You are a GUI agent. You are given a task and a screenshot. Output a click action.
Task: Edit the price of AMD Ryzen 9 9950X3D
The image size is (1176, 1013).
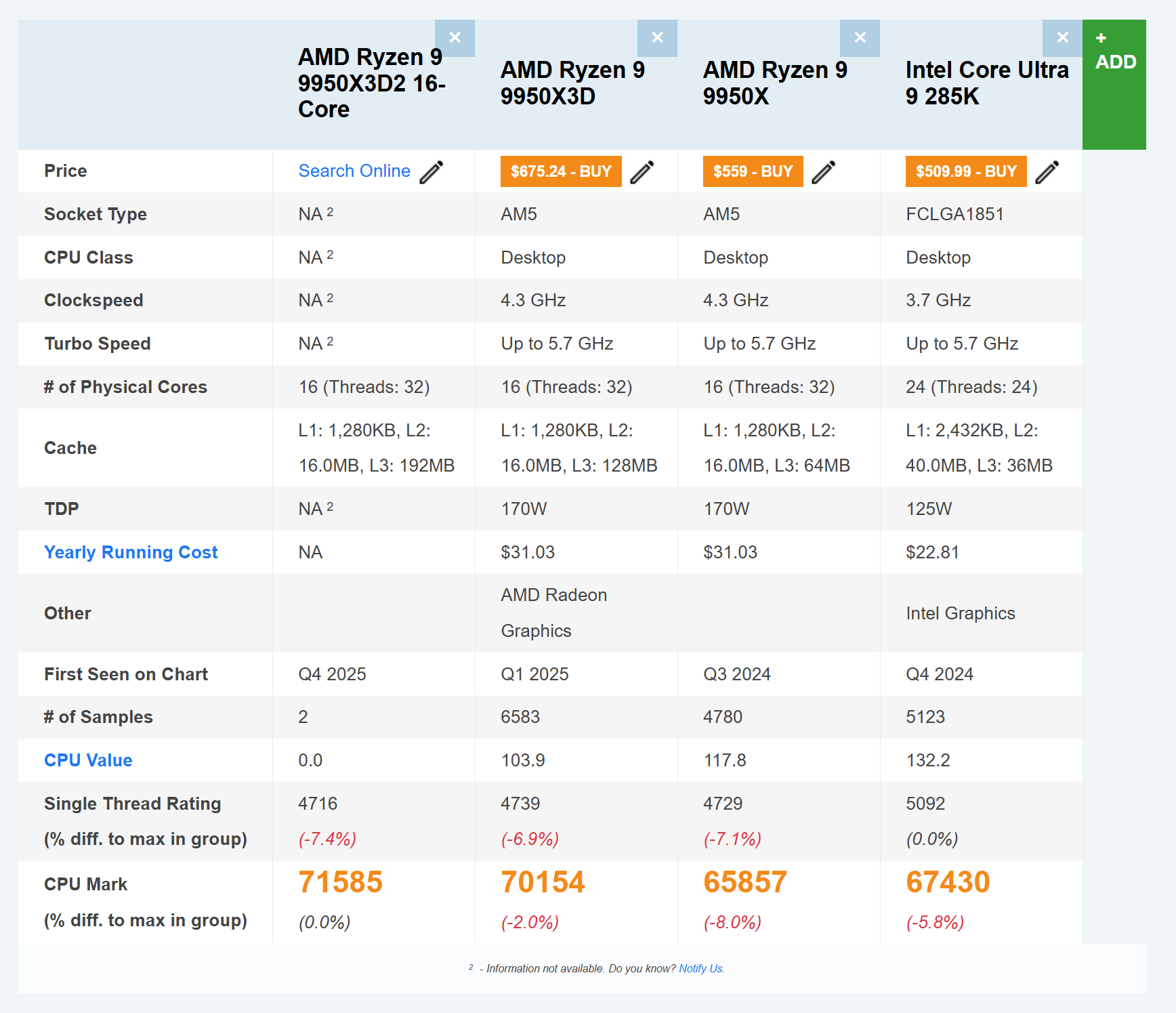point(644,171)
